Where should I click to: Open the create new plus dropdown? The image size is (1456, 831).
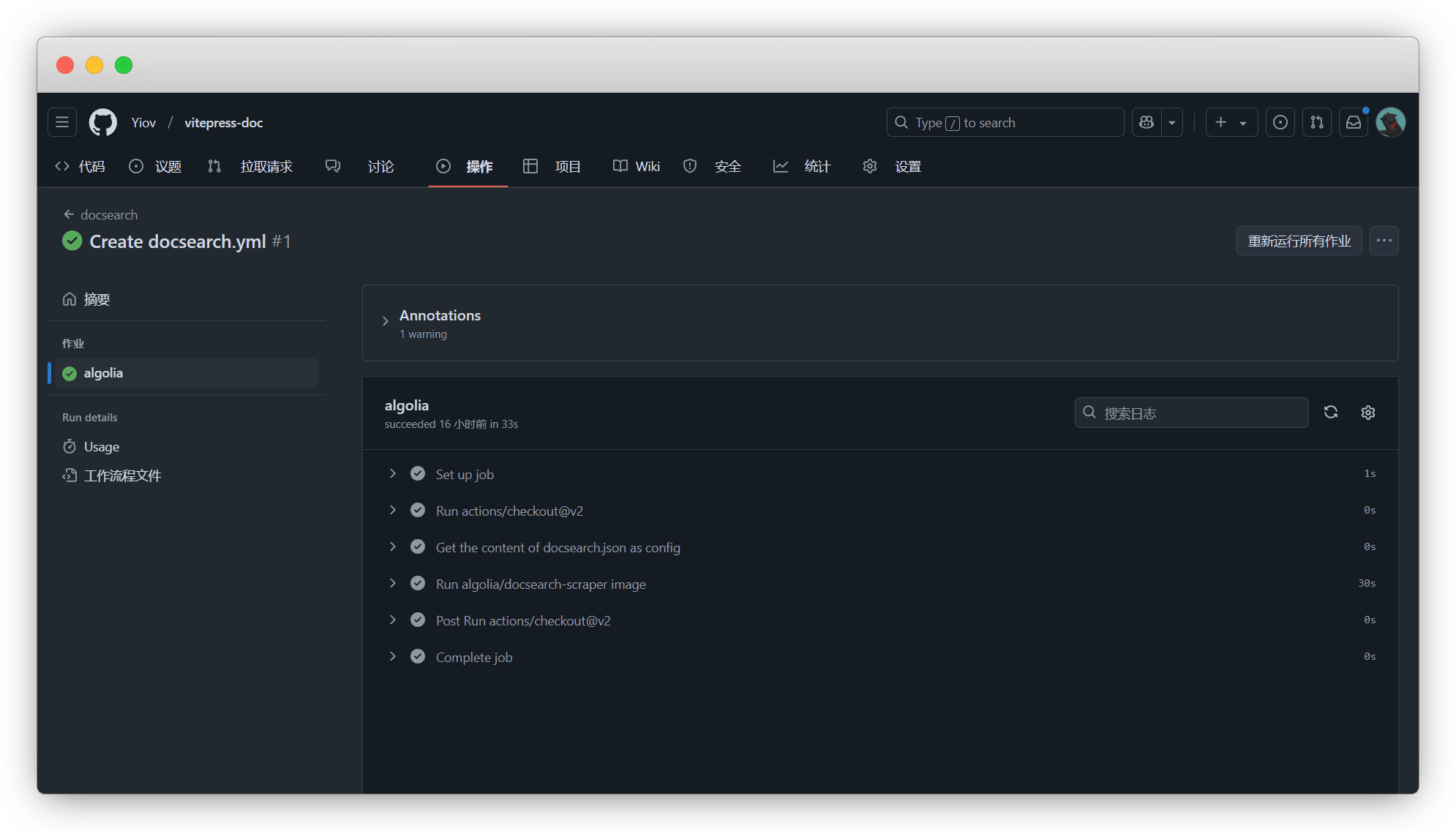[x=1231, y=122]
